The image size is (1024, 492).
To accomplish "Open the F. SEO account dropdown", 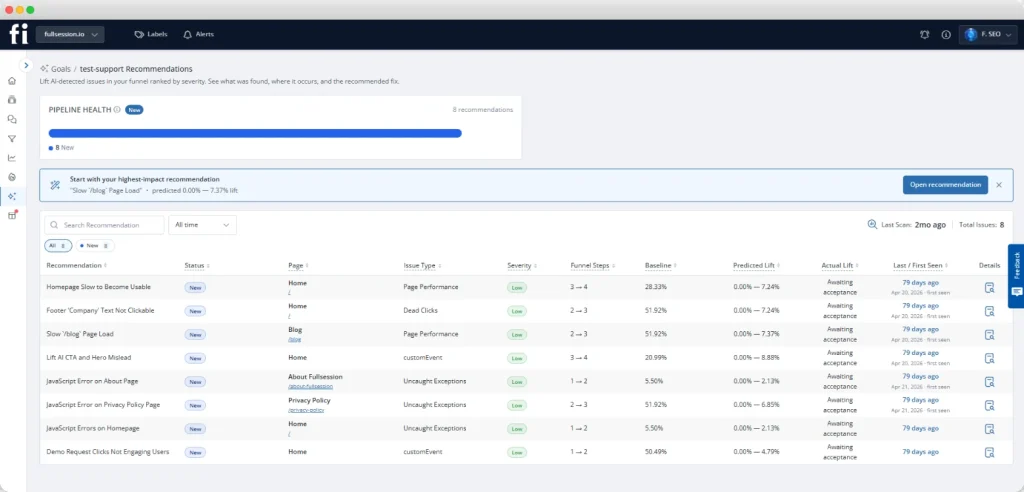I will point(987,34).
